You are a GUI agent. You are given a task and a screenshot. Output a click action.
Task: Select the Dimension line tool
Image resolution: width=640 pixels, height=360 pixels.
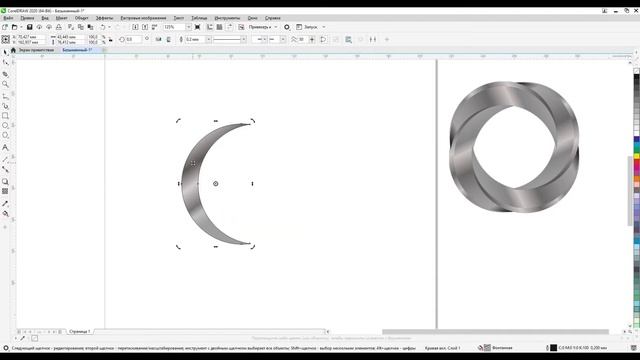click(x=5, y=159)
